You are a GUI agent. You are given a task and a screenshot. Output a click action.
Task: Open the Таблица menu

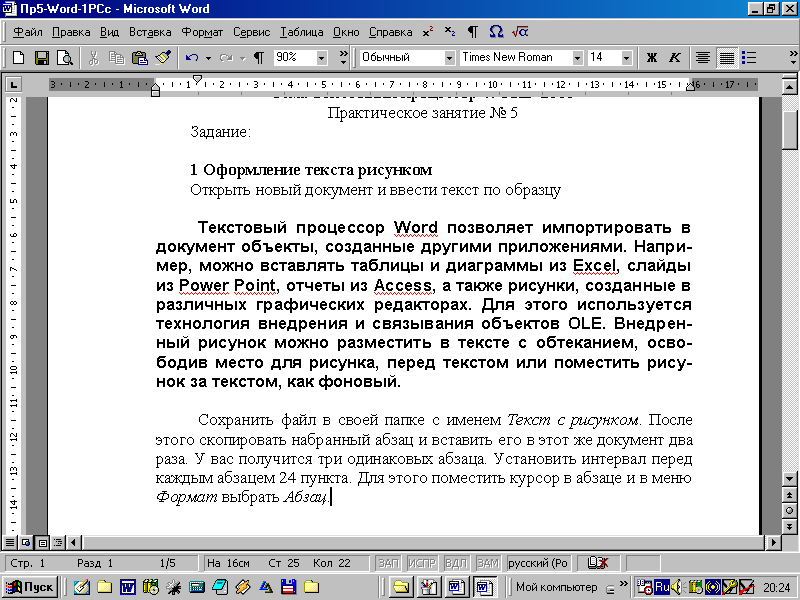tap(302, 32)
